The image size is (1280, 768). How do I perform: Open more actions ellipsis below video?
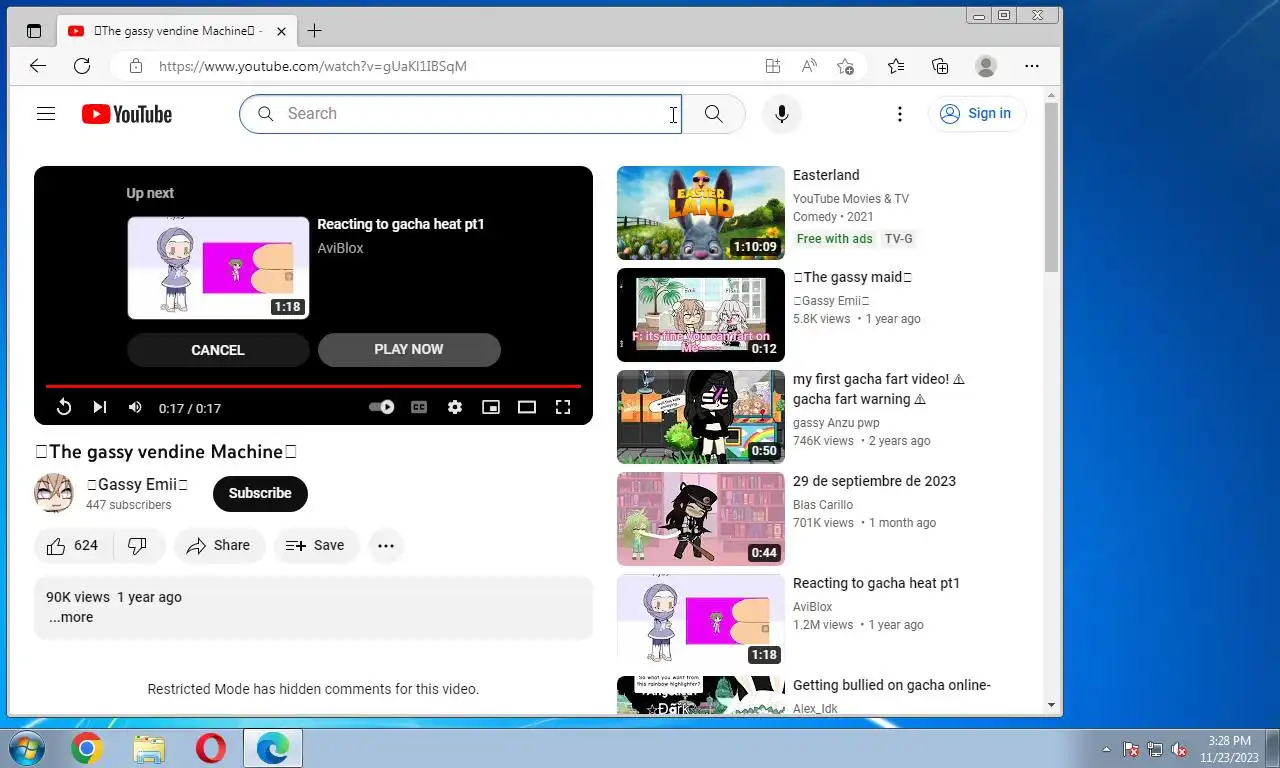386,545
